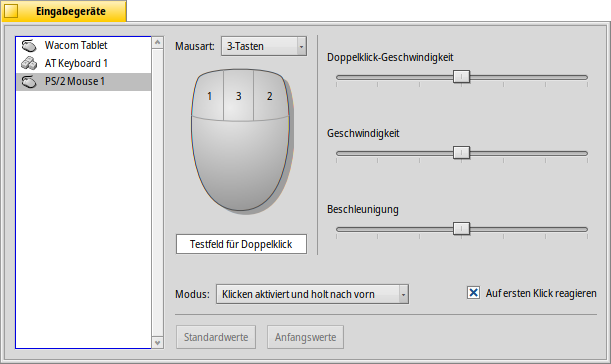
Task: Click mouse button 2 on the mouse image
Action: [270, 96]
